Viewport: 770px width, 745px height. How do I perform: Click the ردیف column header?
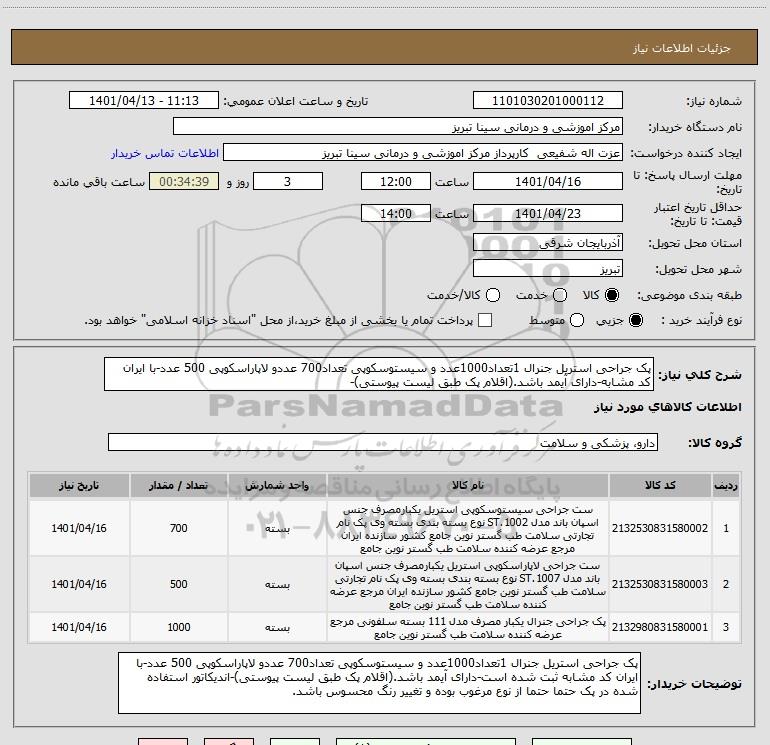coord(726,485)
